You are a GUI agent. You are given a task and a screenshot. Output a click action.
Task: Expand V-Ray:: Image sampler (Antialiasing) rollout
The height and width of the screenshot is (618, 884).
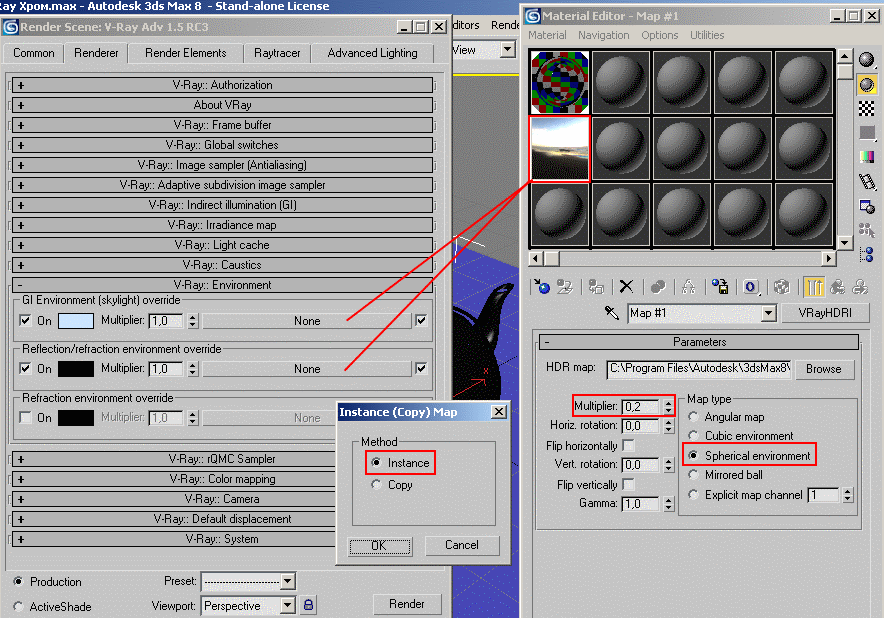(x=223, y=165)
